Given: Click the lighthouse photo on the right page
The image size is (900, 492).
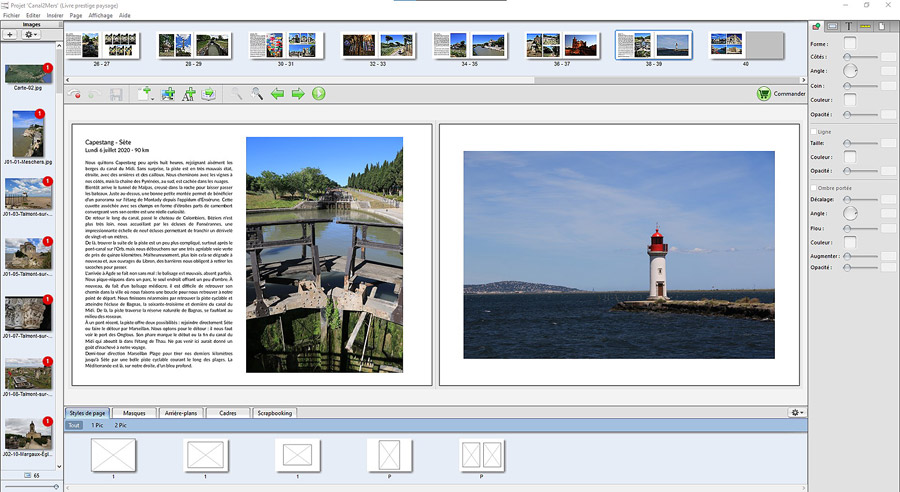Looking at the screenshot, I should (619, 255).
